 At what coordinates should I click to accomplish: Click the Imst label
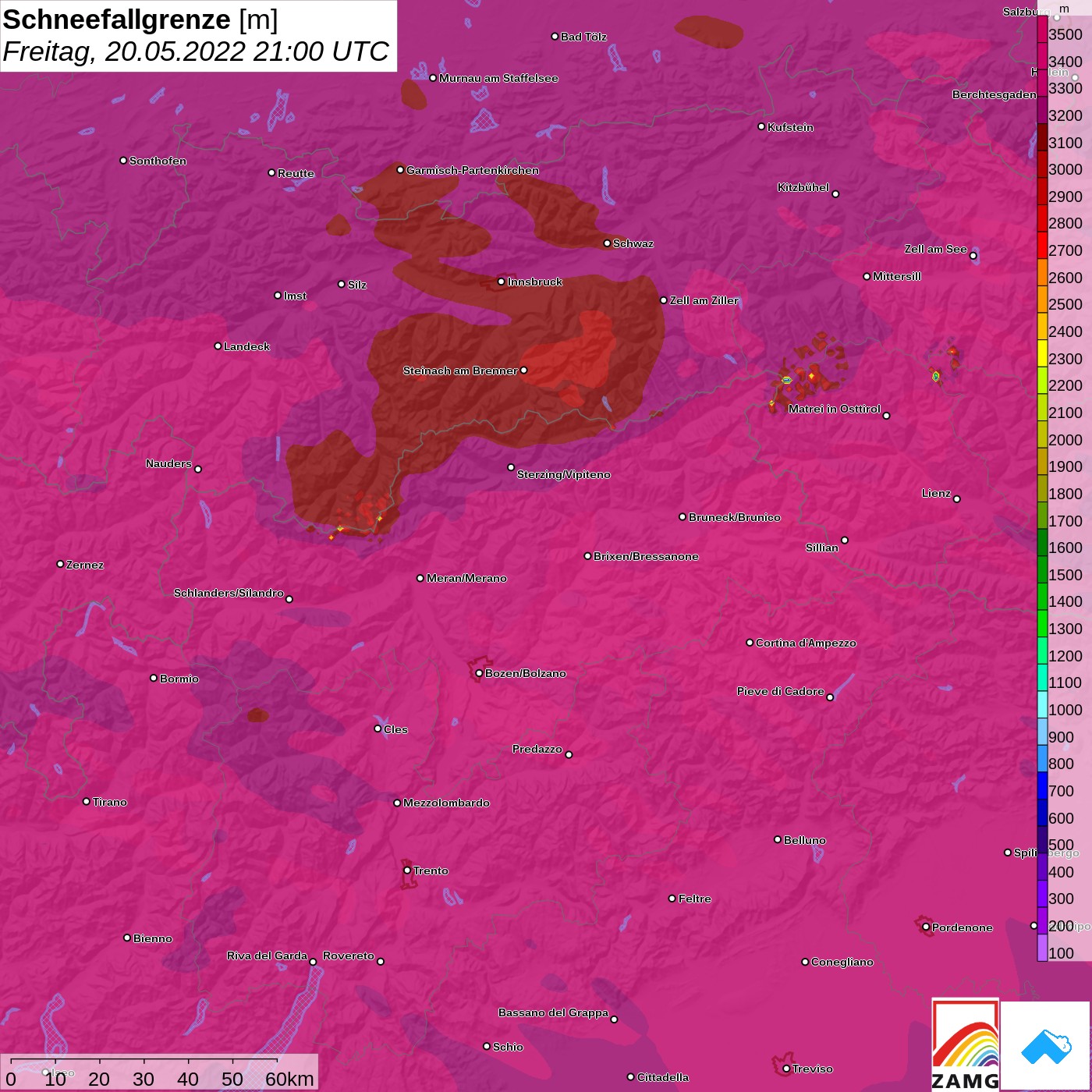pyautogui.click(x=295, y=296)
